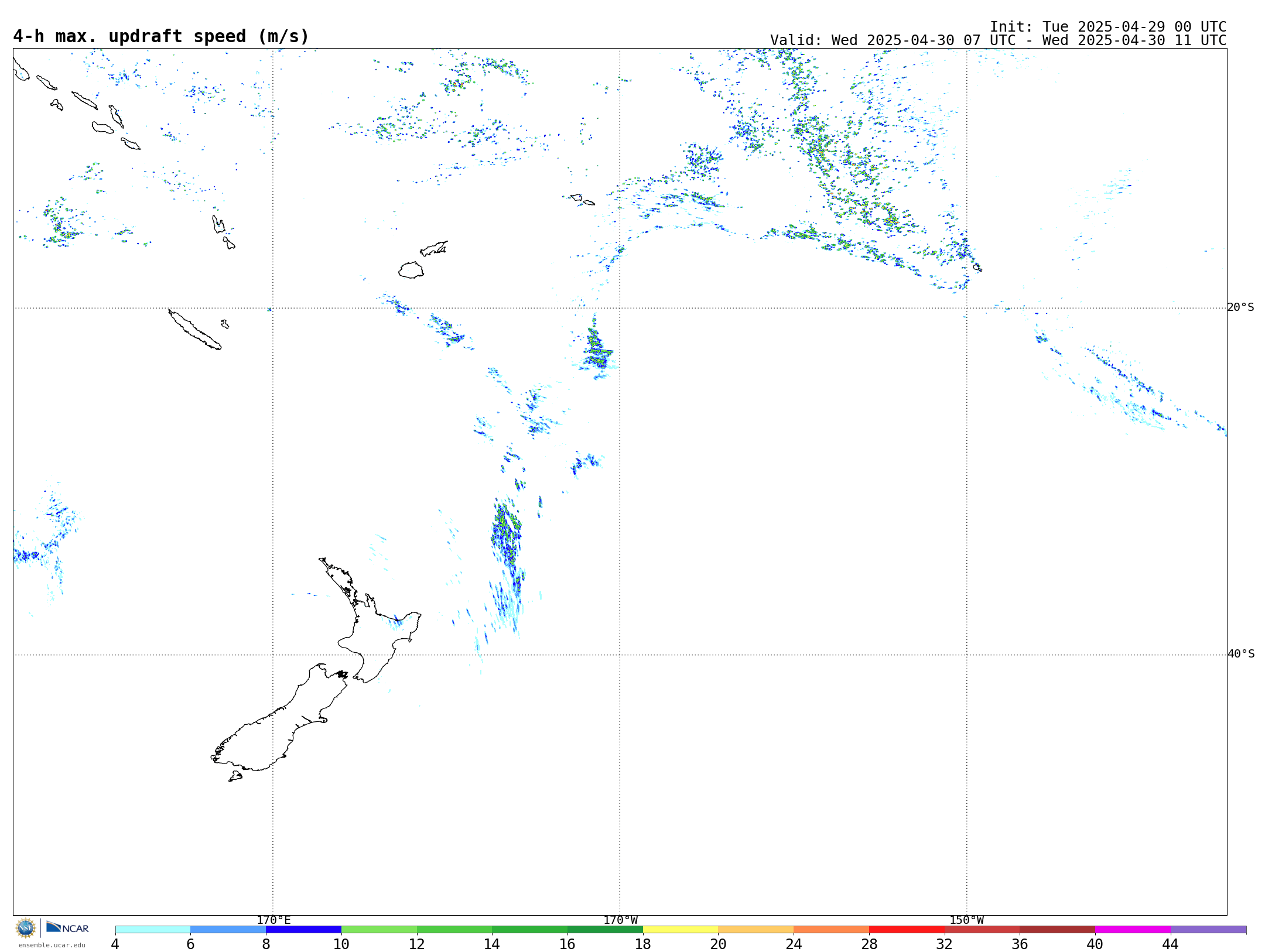Viewport: 1265px width, 952px height.
Task: Click the light blue 6-8 color swatch
Action: pyautogui.click(x=228, y=930)
